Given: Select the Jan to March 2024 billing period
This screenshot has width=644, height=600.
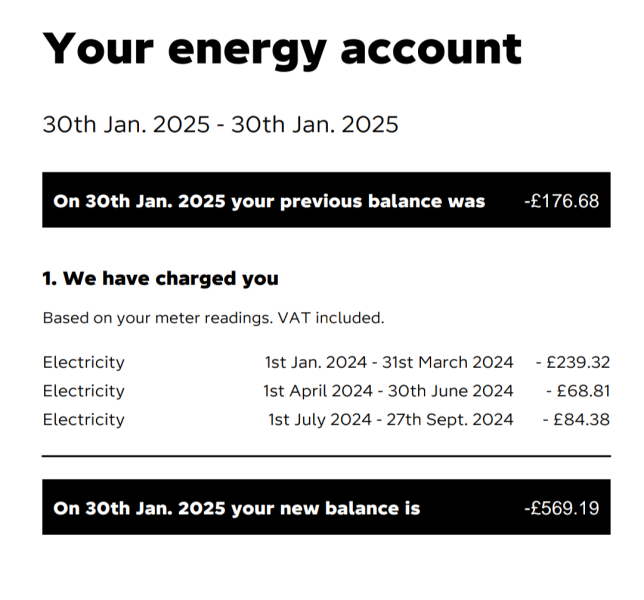Looking at the screenshot, I should pos(389,362).
